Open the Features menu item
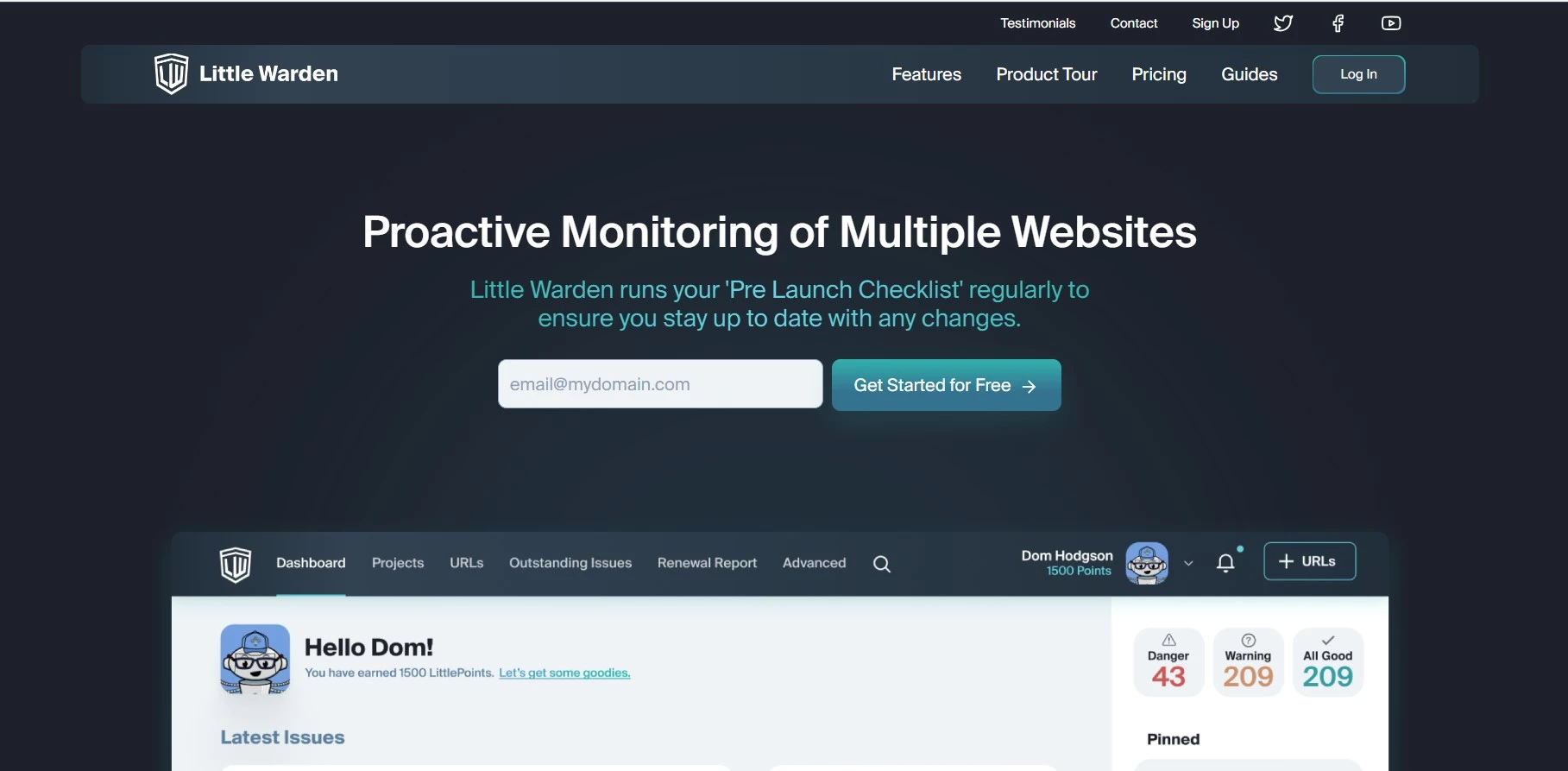1568x771 pixels. pyautogui.click(x=926, y=74)
